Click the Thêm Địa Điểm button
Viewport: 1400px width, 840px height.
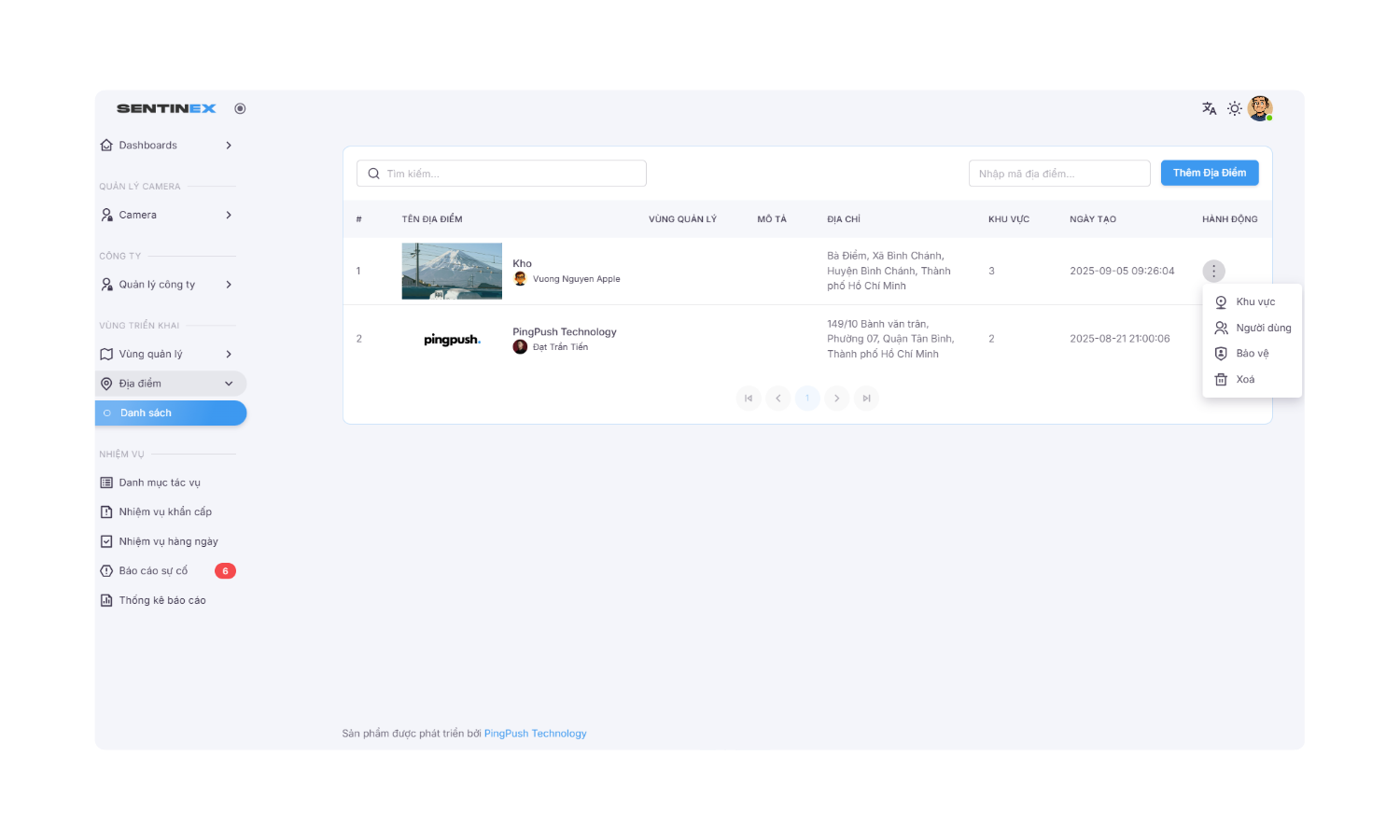1209,173
